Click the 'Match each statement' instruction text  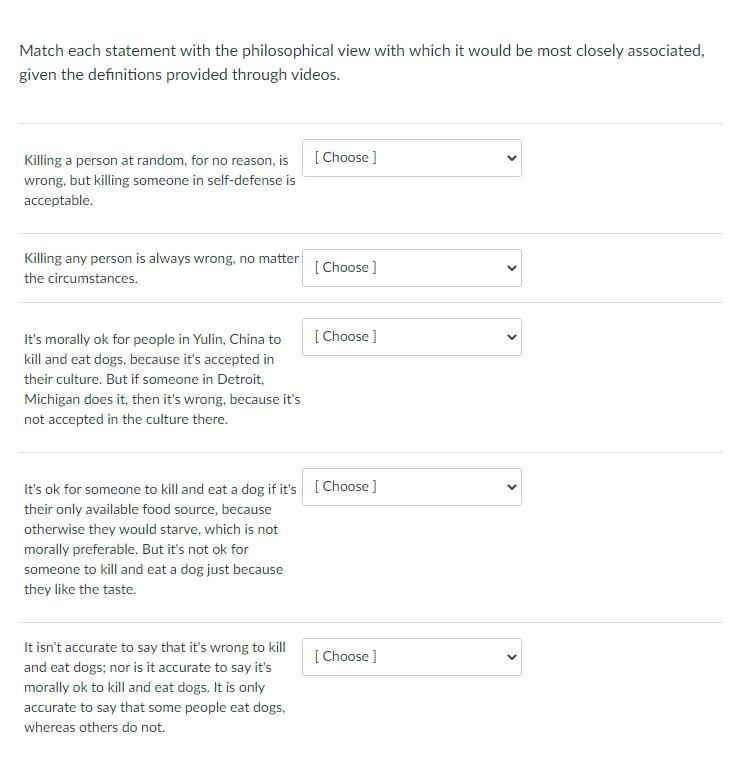[x=361, y=51]
